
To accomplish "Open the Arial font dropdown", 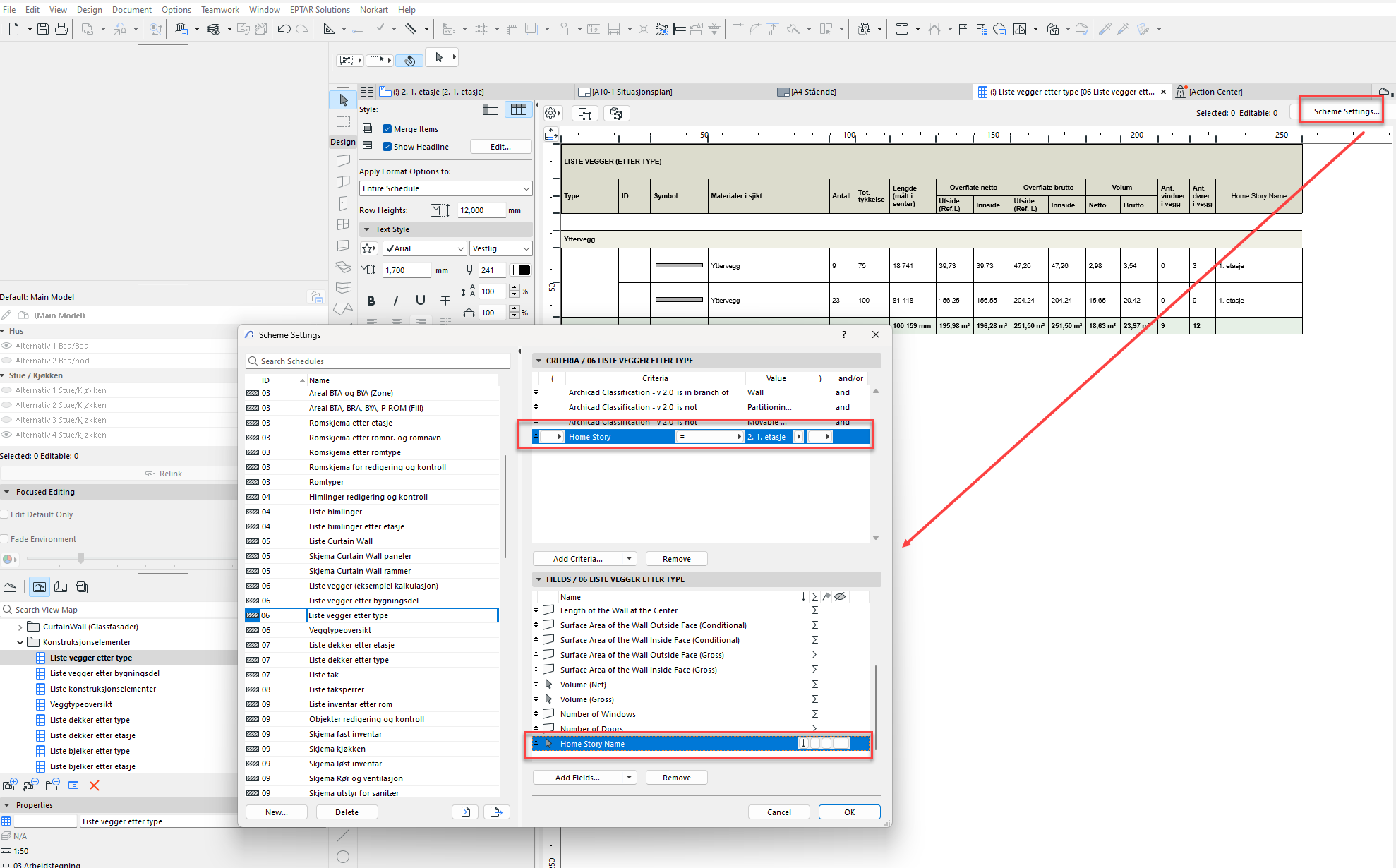I will (424, 248).
